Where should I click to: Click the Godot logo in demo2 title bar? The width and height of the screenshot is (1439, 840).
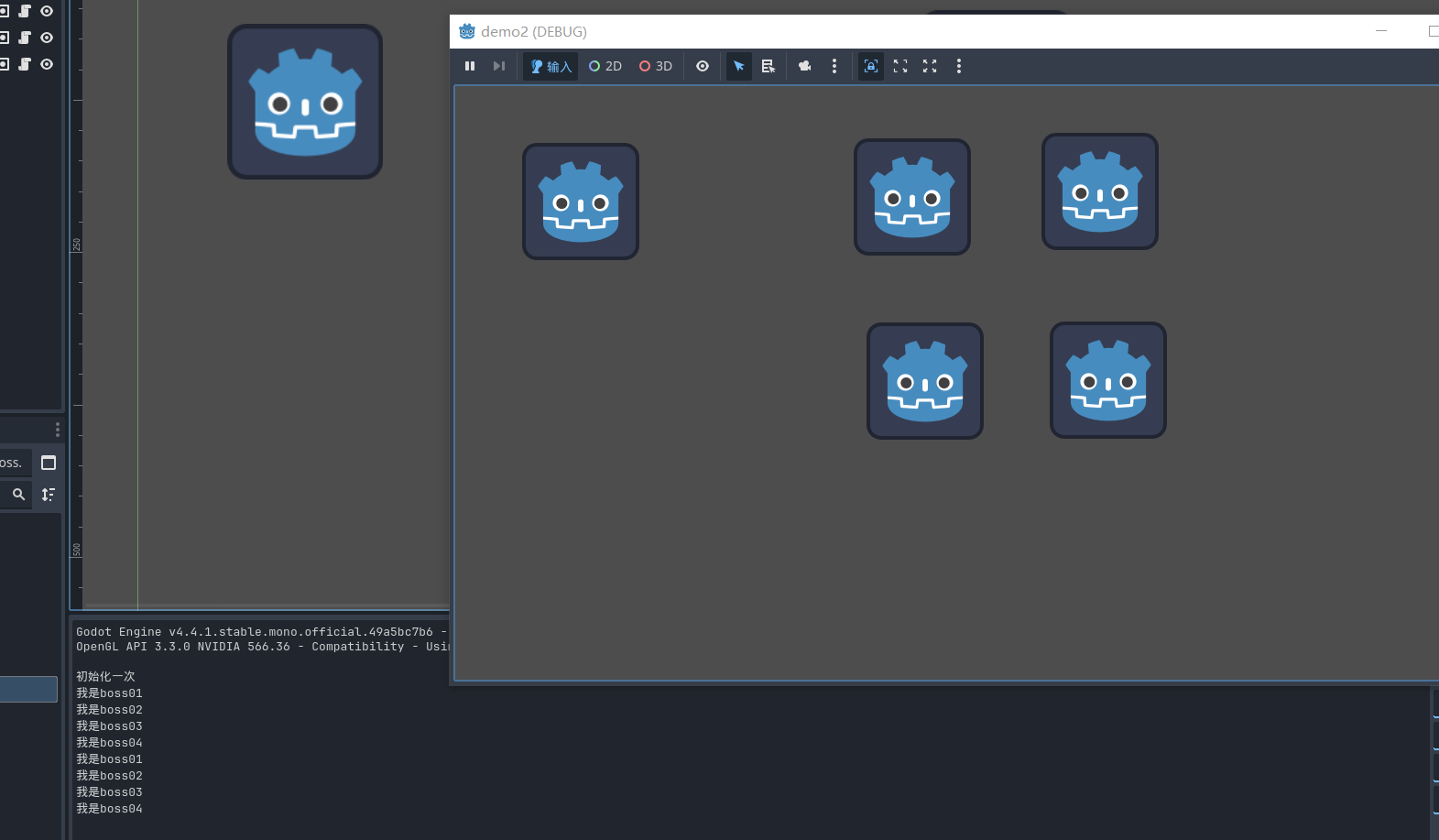(x=467, y=31)
